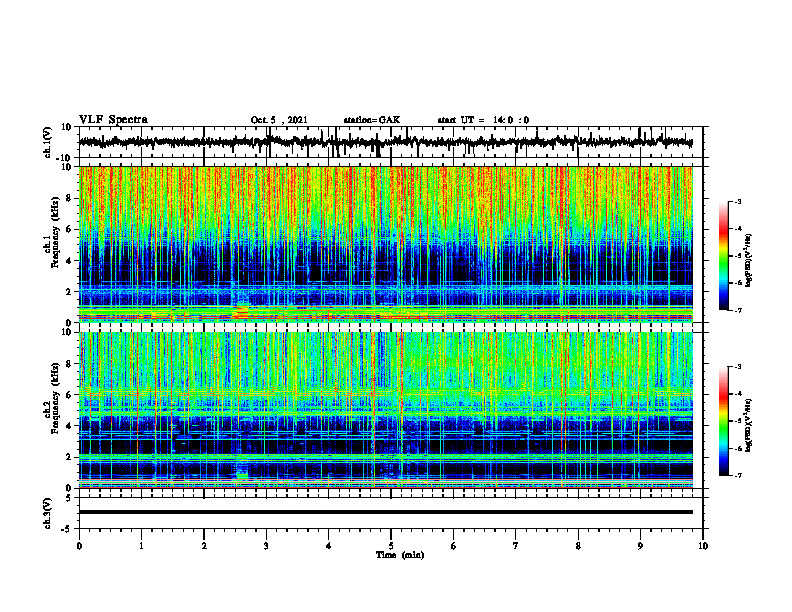Click time axis tick label "5"
Image resolution: width=792 pixels, height=612 pixels.
pyautogui.click(x=391, y=546)
